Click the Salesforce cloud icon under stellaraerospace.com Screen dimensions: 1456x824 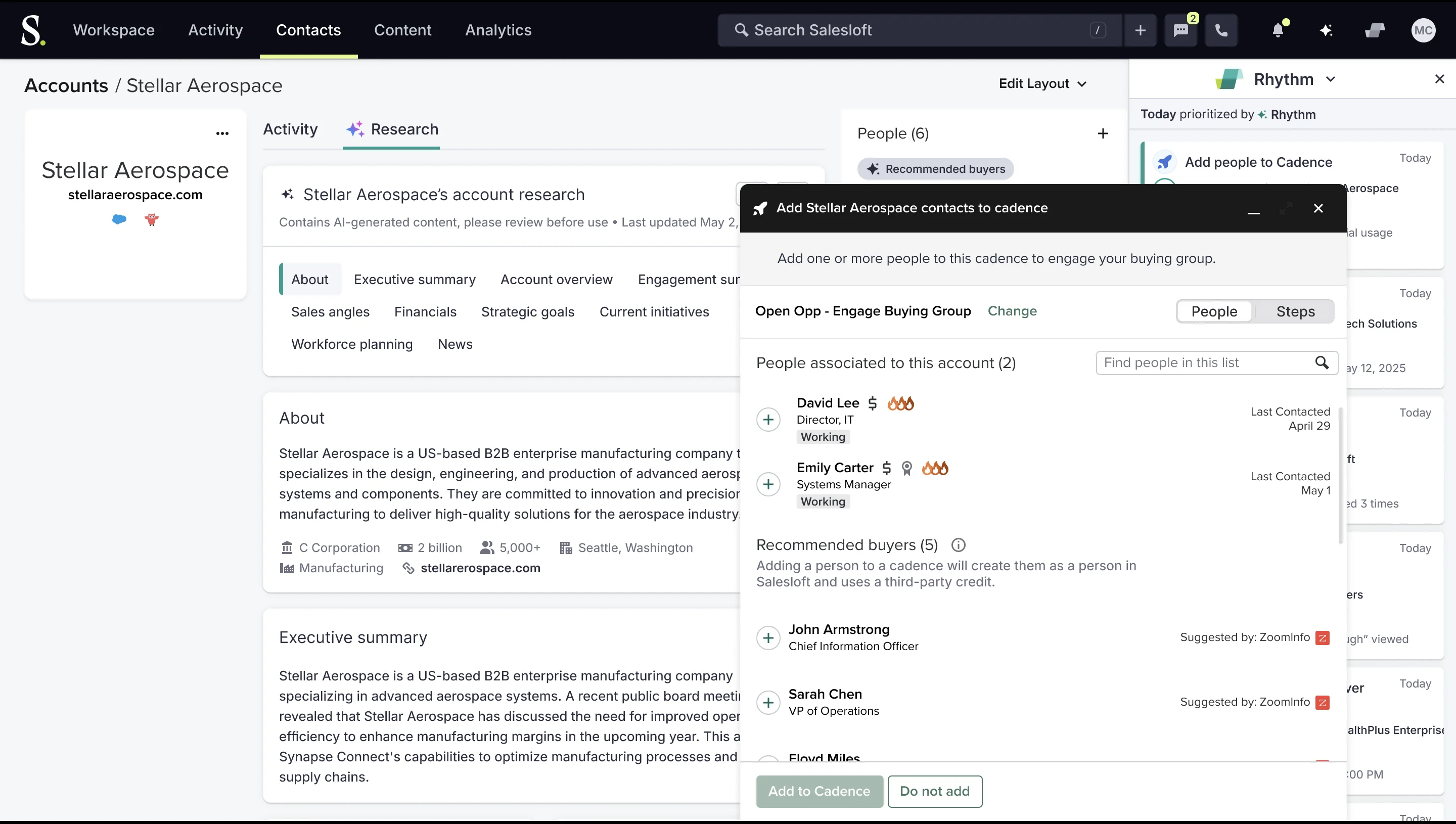pos(119,219)
